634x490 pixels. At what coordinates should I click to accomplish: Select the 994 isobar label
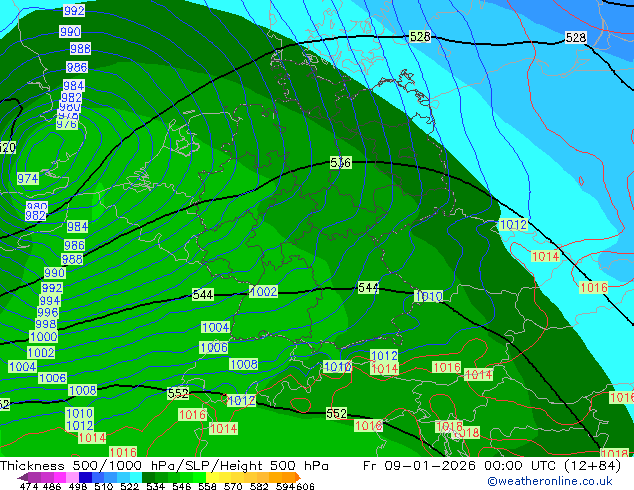pyautogui.click(x=50, y=301)
